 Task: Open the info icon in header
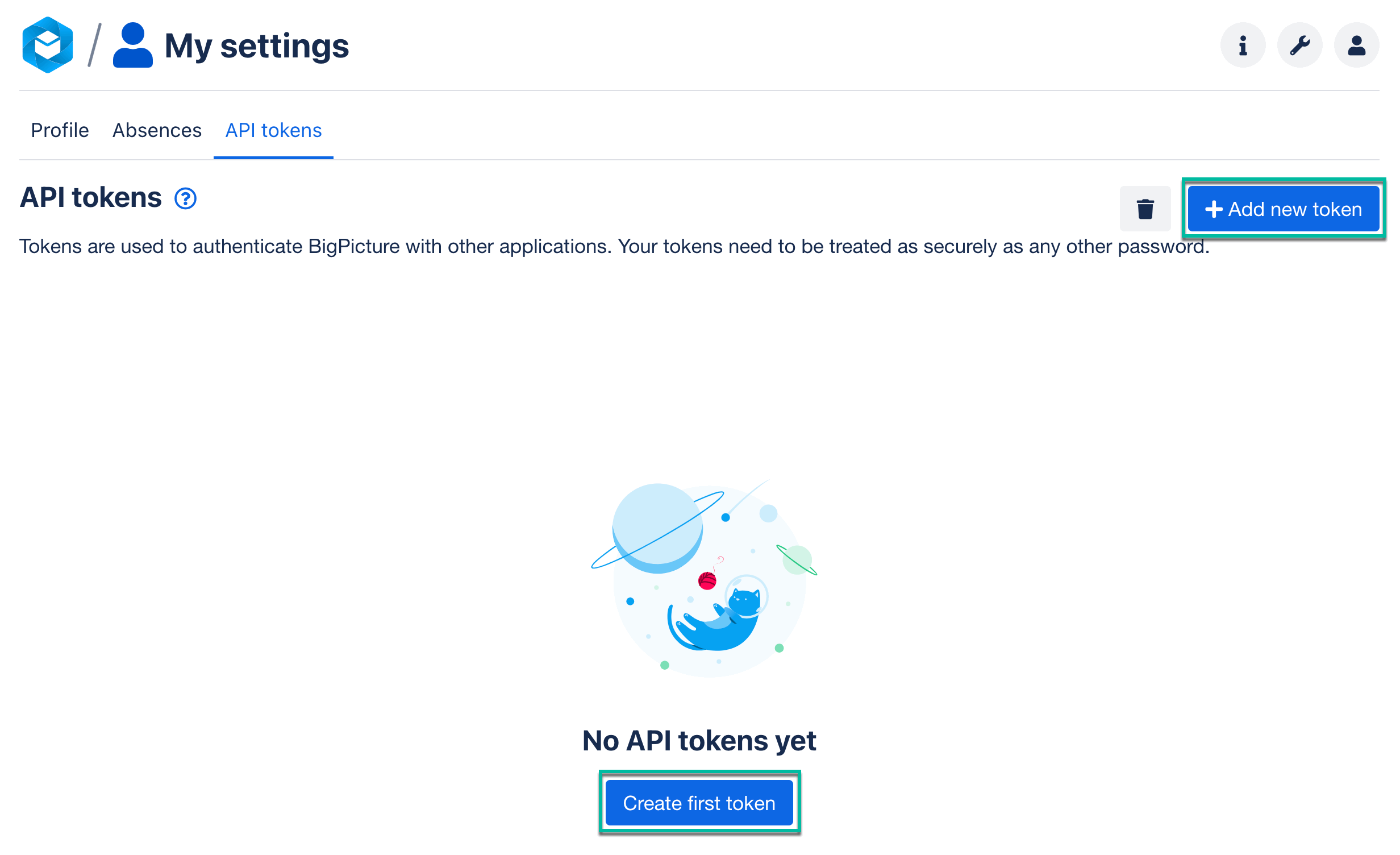point(1243,45)
